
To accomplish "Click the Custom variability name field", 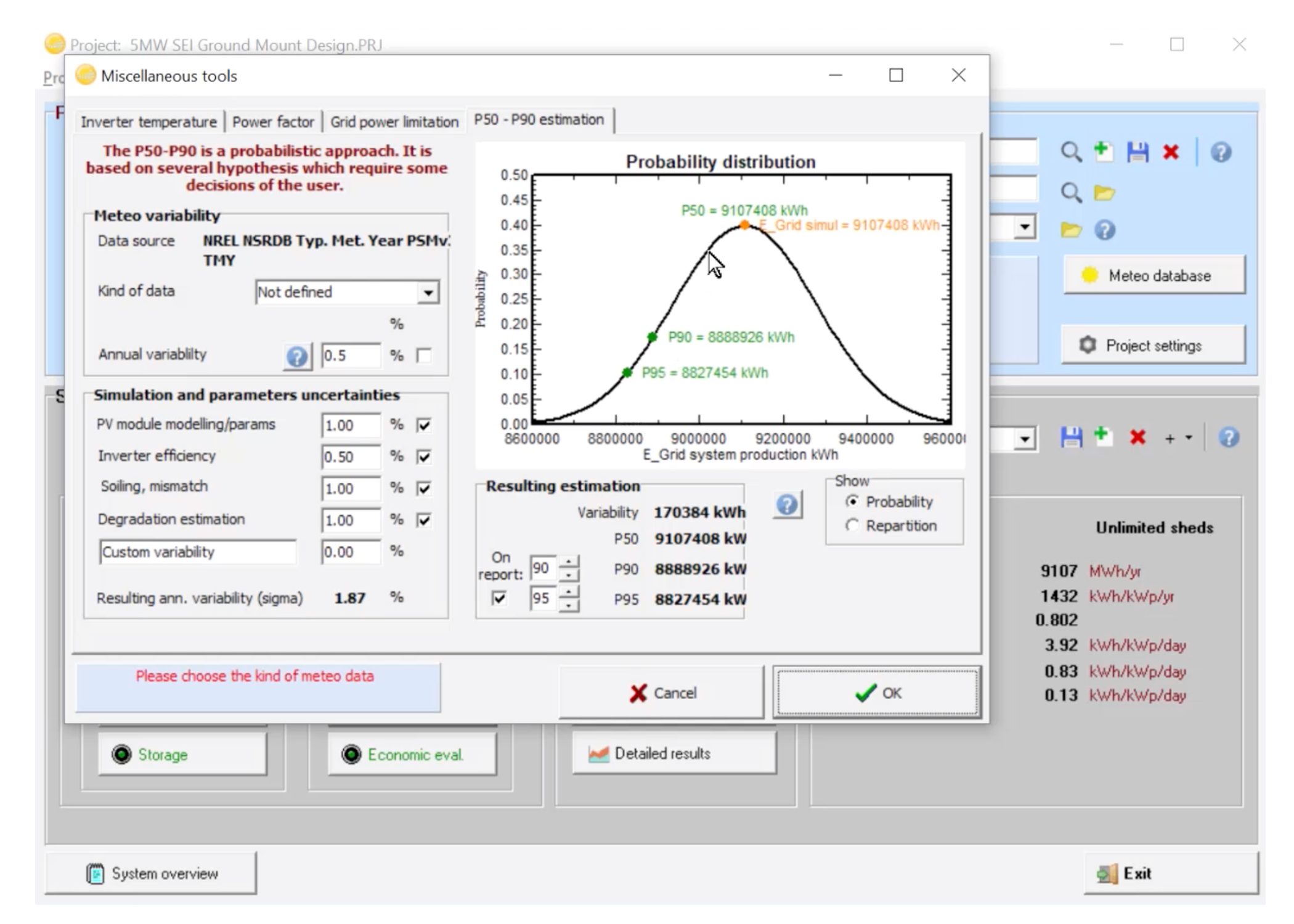I will coord(197,552).
